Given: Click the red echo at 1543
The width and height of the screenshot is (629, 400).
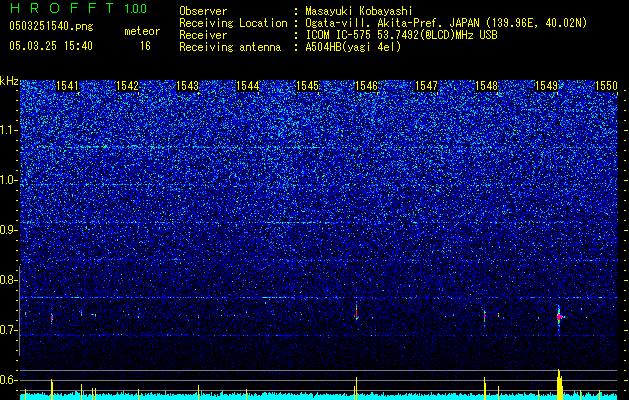Looking at the screenshot, I should pyautogui.click(x=198, y=316).
